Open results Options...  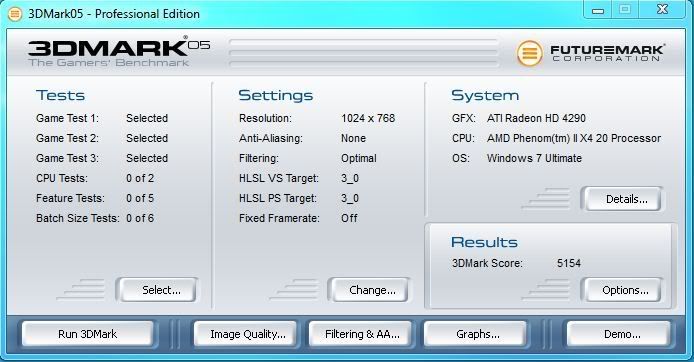[x=623, y=290]
